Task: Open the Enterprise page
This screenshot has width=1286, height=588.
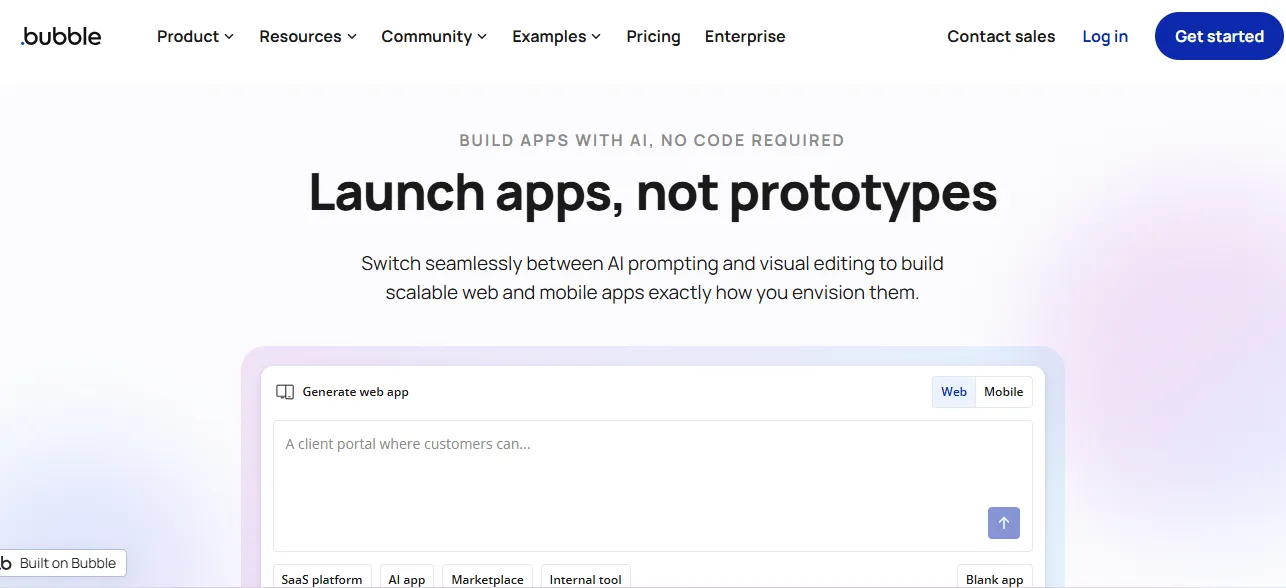Action: click(x=745, y=36)
